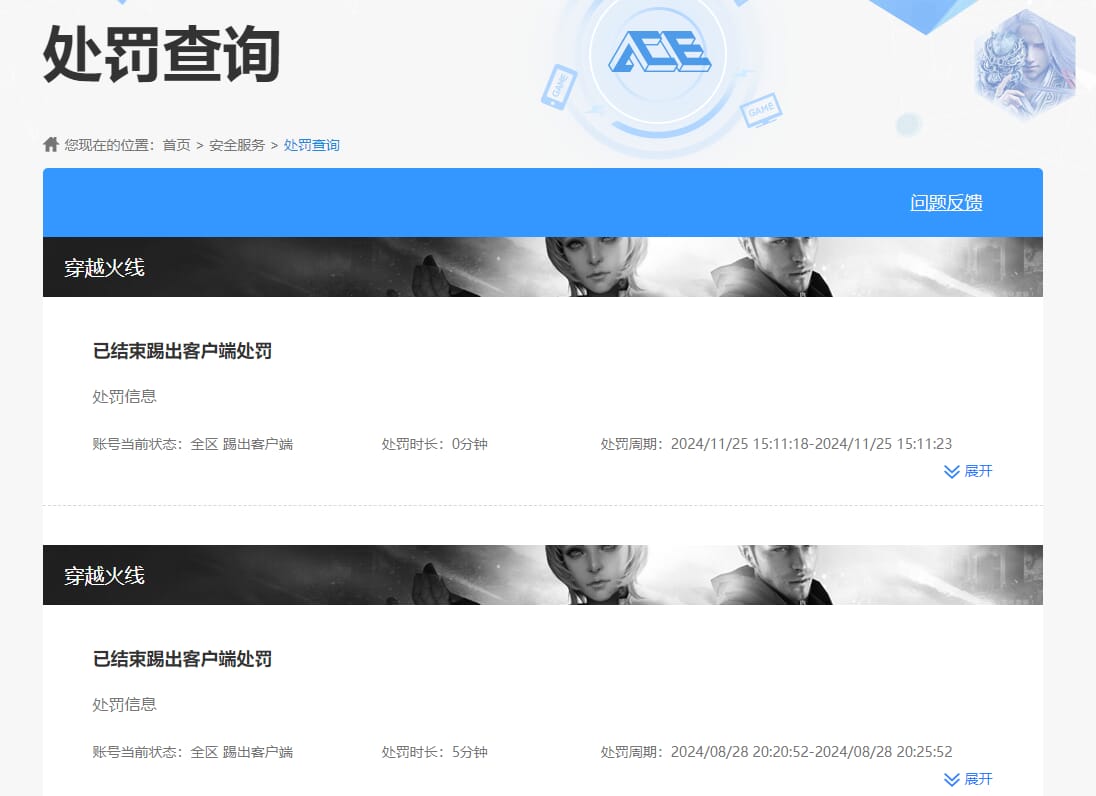This screenshot has width=1096, height=796.
Task: Expand the 2024/08/28 punishment record with 展开
Action: tap(968, 779)
